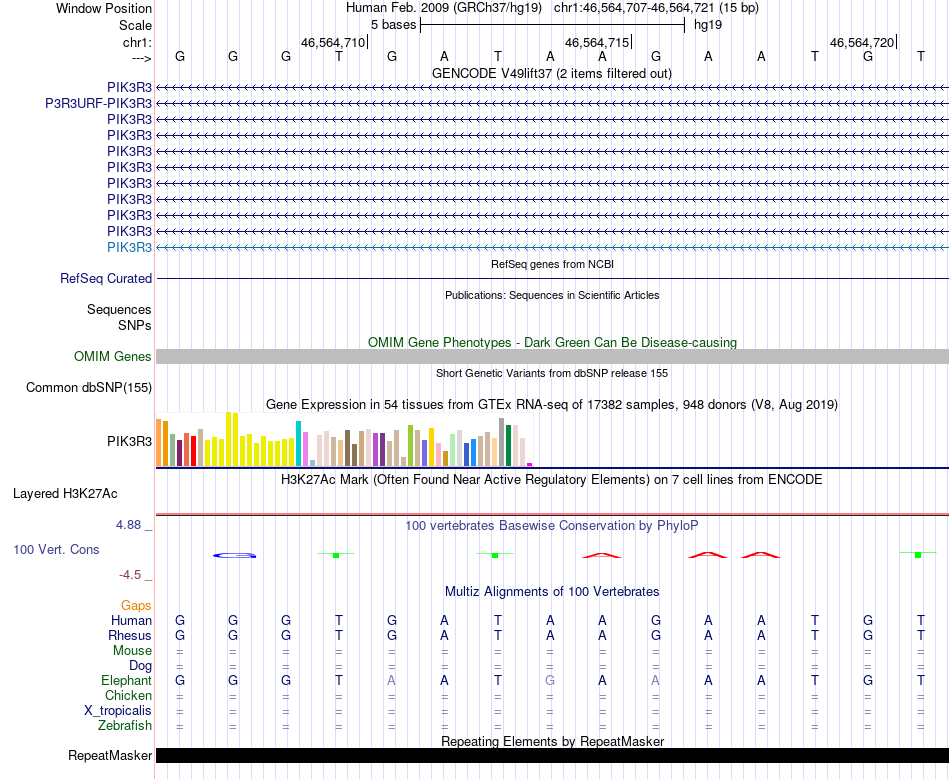The width and height of the screenshot is (950, 779).
Task: Open the 100 Vert. Cons label
Action: pos(56,549)
